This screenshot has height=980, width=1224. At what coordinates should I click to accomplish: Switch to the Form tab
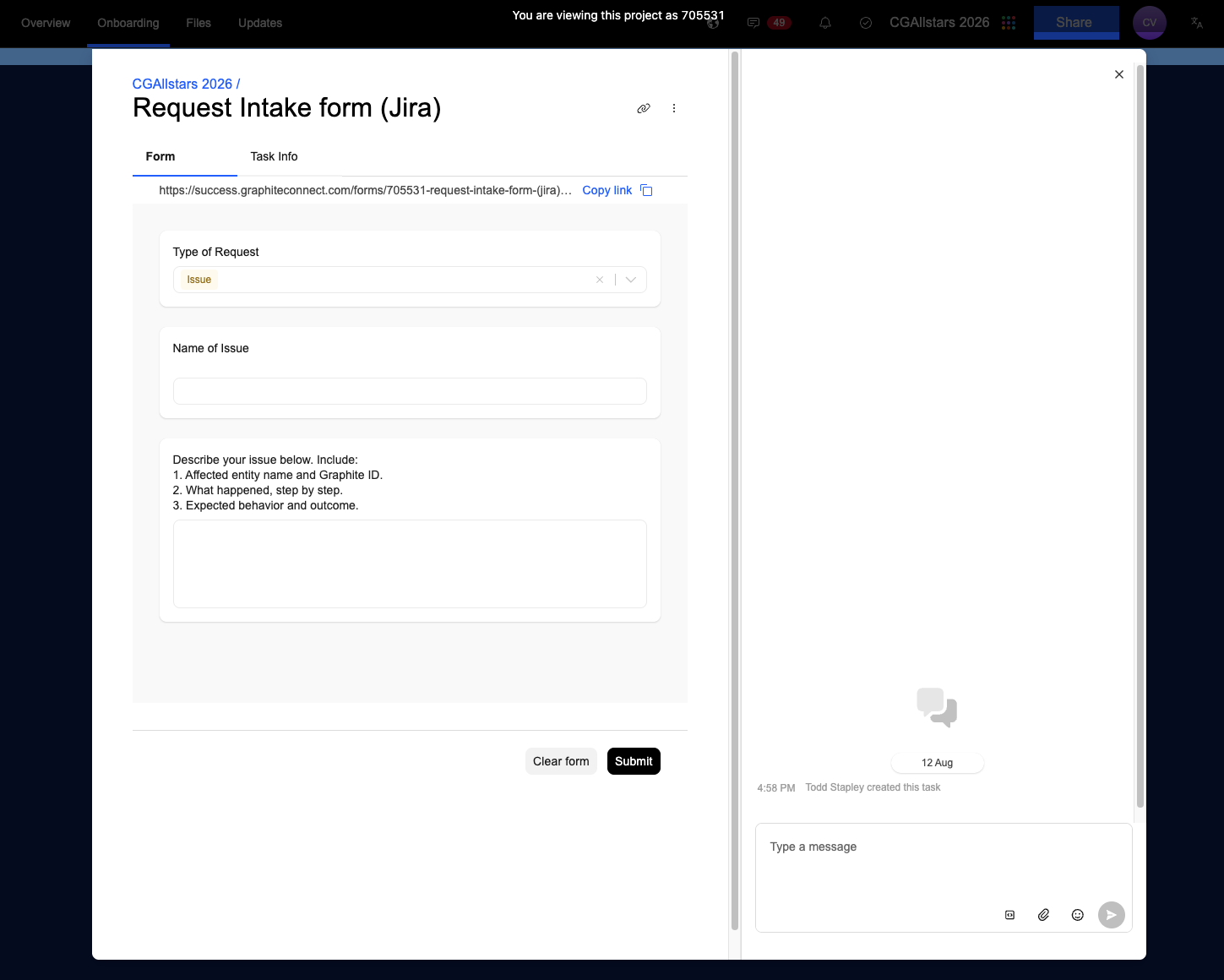[x=160, y=156]
